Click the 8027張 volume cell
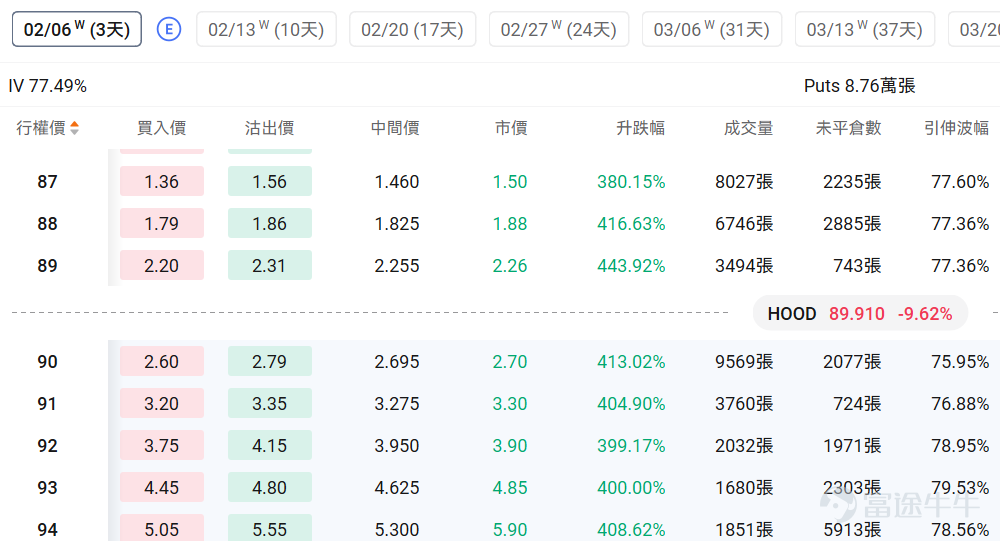 click(x=744, y=182)
